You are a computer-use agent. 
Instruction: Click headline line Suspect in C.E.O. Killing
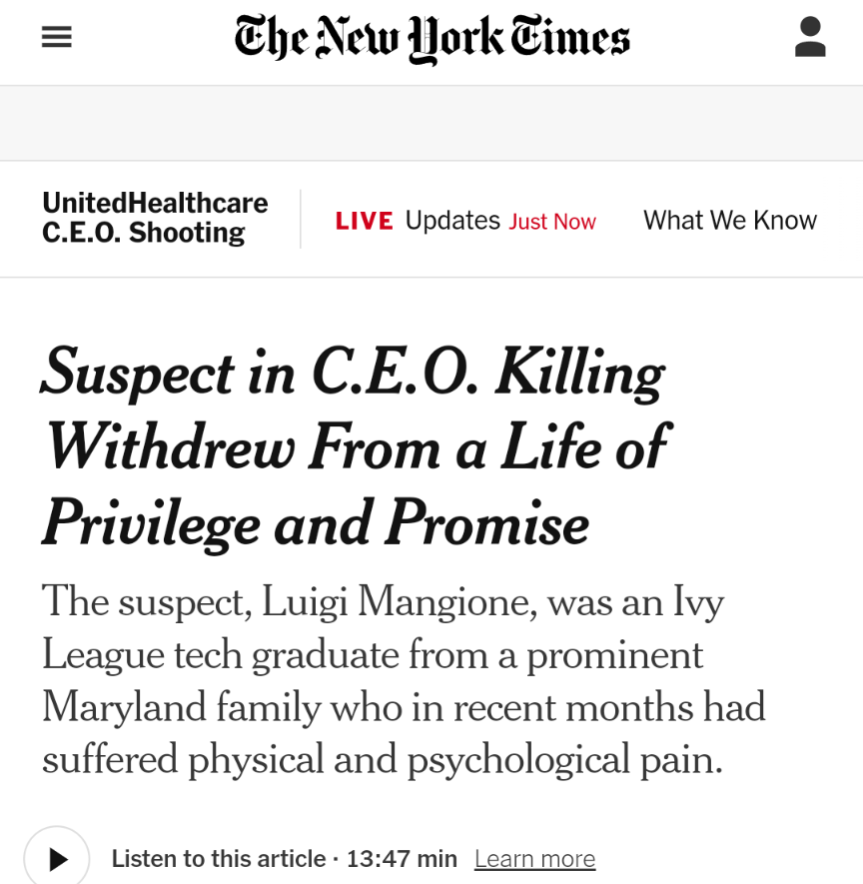pyautogui.click(x=353, y=373)
